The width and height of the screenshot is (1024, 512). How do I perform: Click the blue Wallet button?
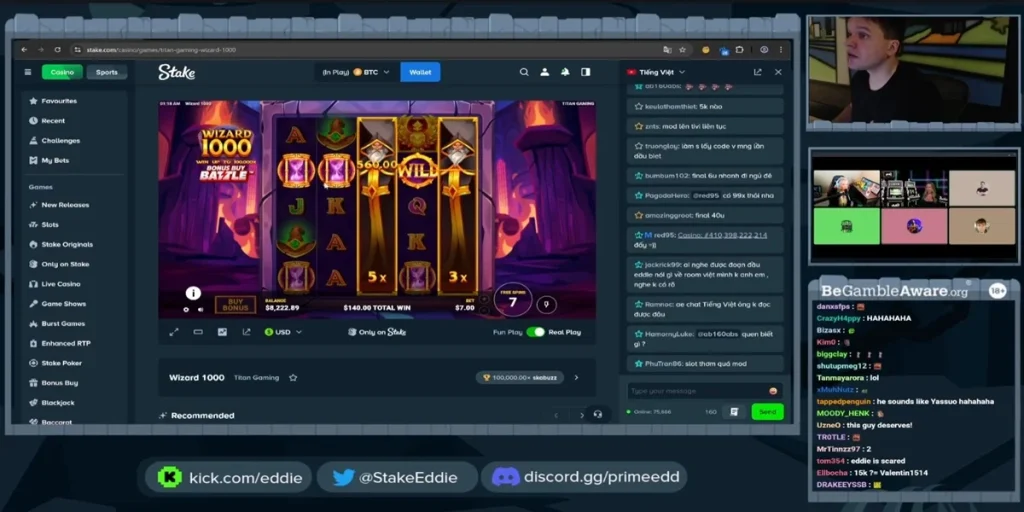(420, 72)
